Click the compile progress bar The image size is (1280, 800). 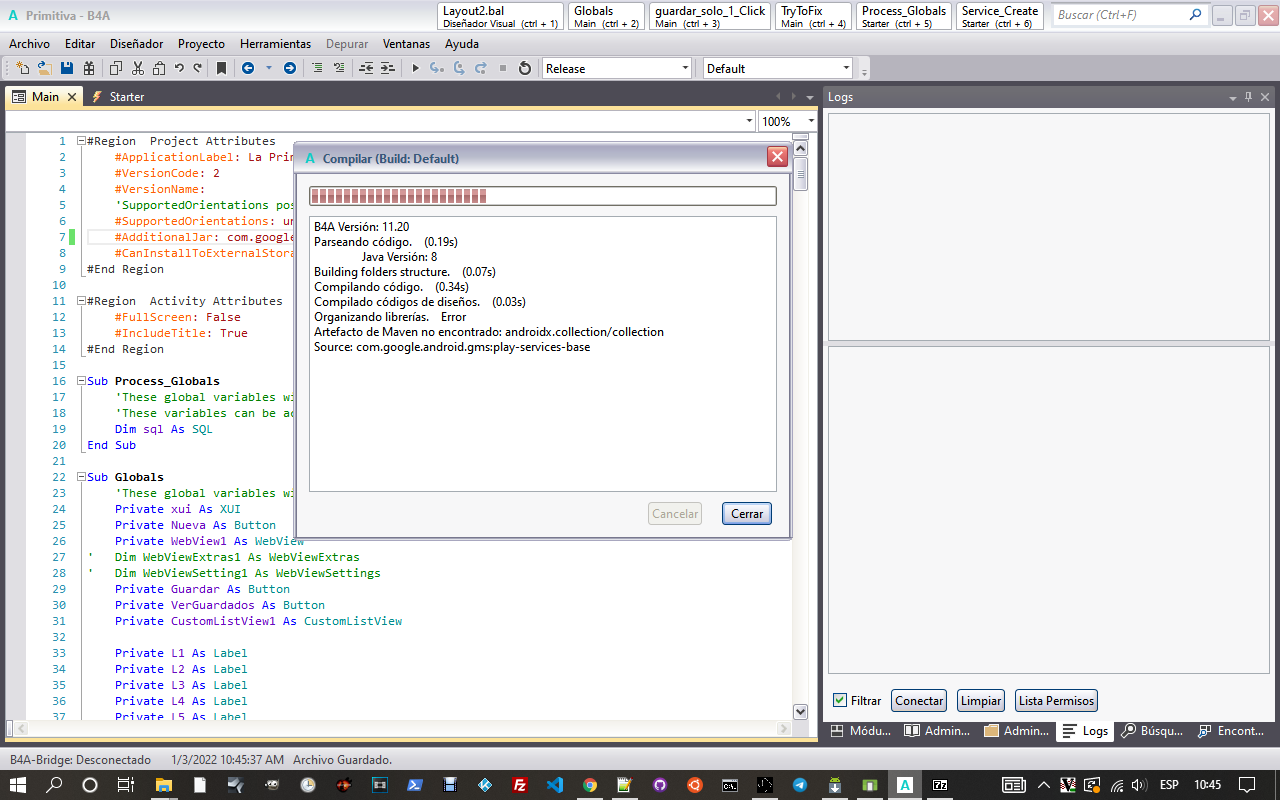(x=542, y=196)
